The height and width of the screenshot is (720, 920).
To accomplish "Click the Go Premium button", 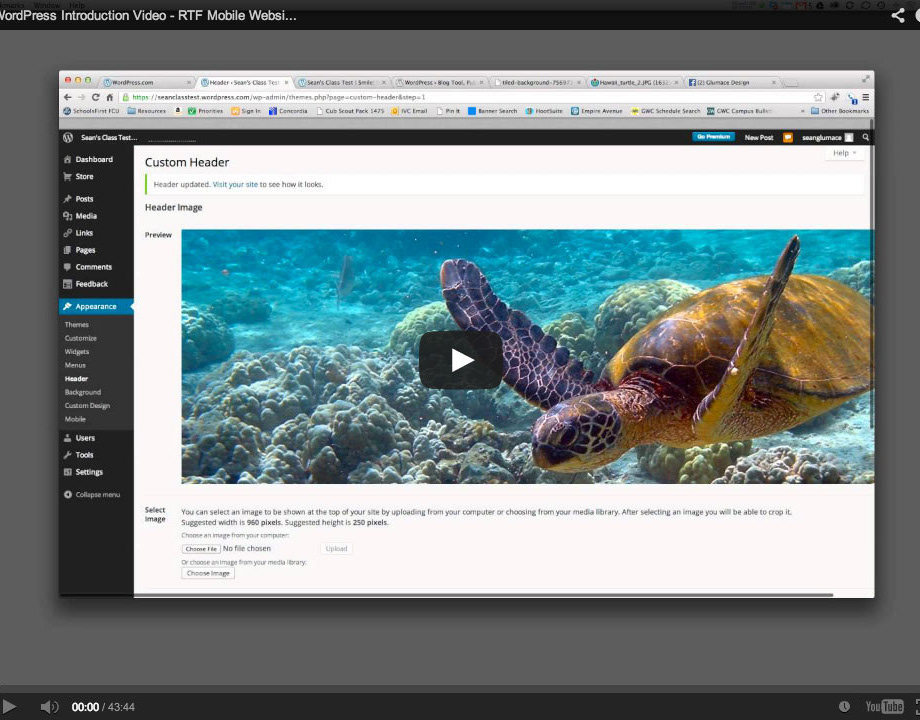I will point(713,137).
